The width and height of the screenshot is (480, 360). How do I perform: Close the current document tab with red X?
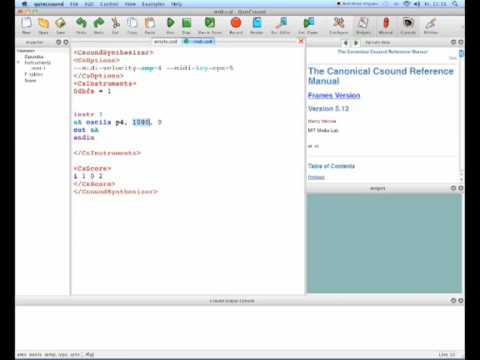tap(301, 41)
